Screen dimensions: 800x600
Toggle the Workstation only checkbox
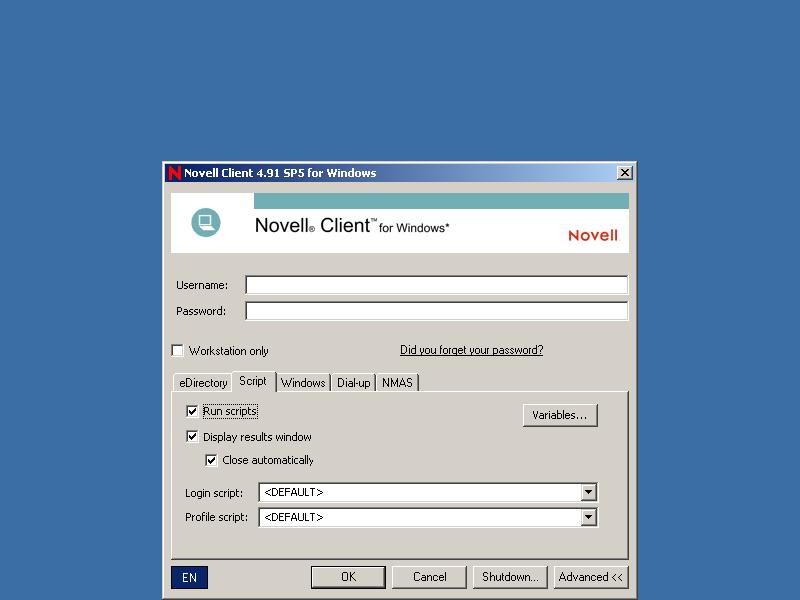click(x=178, y=351)
